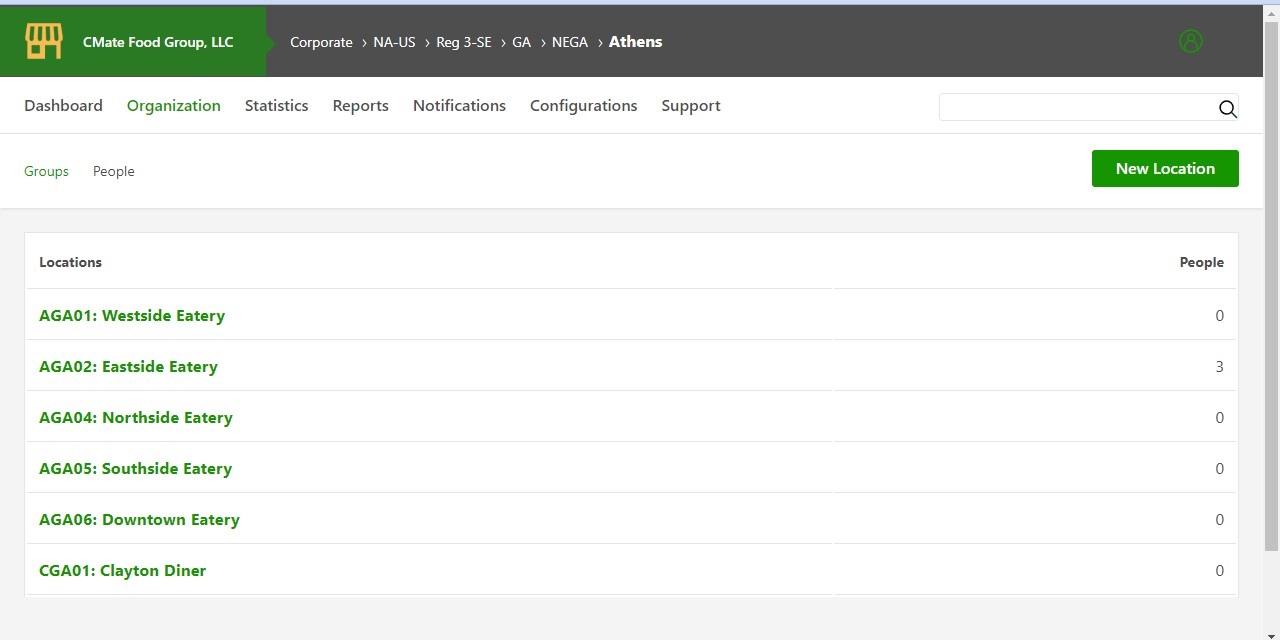The image size is (1280, 640).
Task: Switch to the Statistics menu
Action: pos(276,106)
